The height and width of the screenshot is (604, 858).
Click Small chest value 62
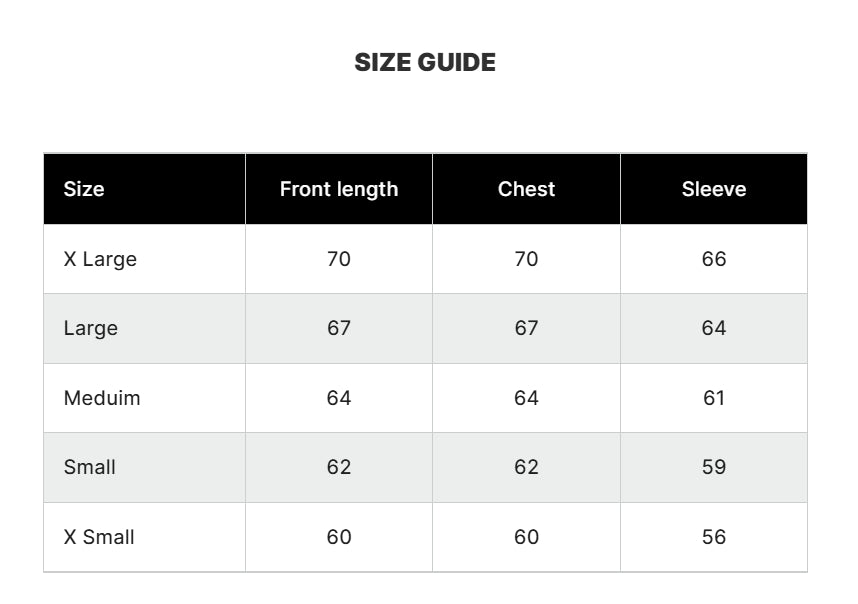[x=526, y=467]
